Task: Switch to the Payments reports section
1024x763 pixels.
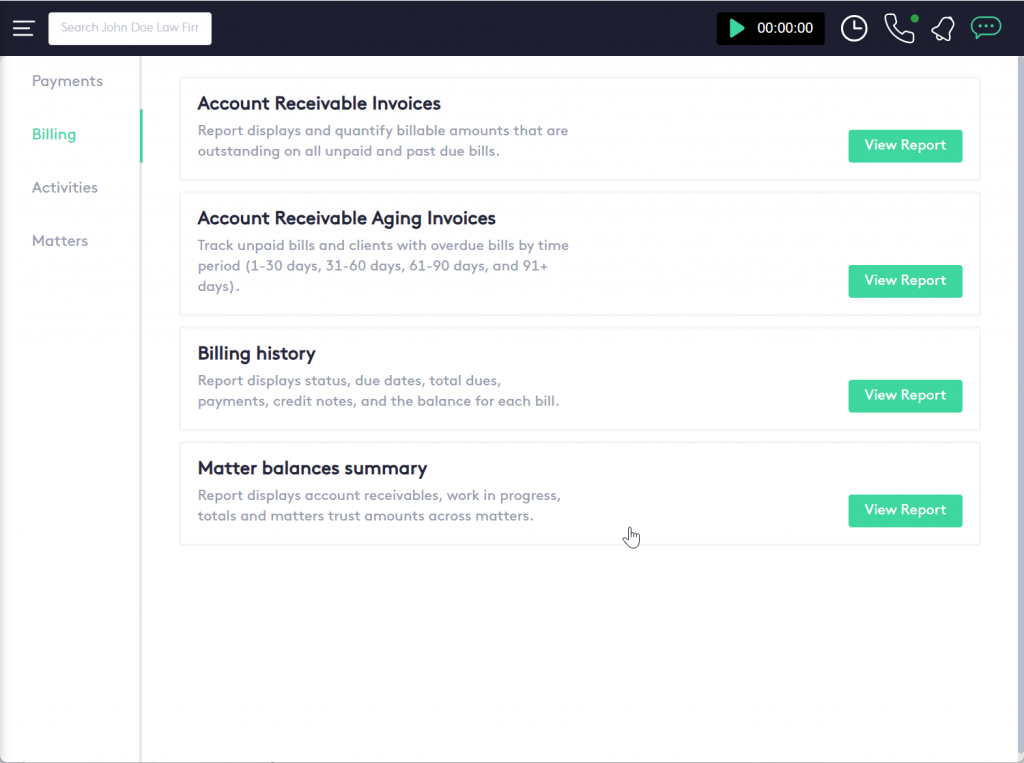Action: point(67,81)
